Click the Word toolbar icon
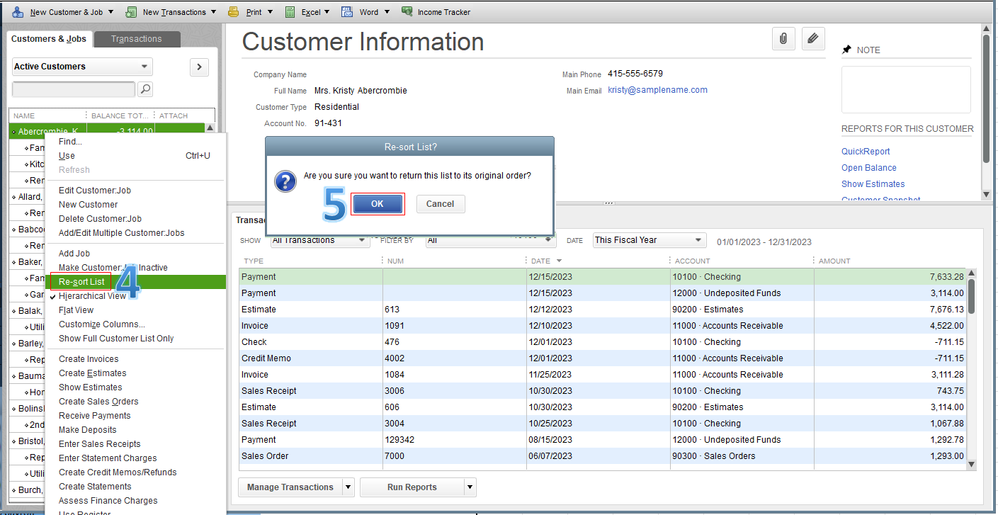The image size is (998, 515). pos(346,12)
